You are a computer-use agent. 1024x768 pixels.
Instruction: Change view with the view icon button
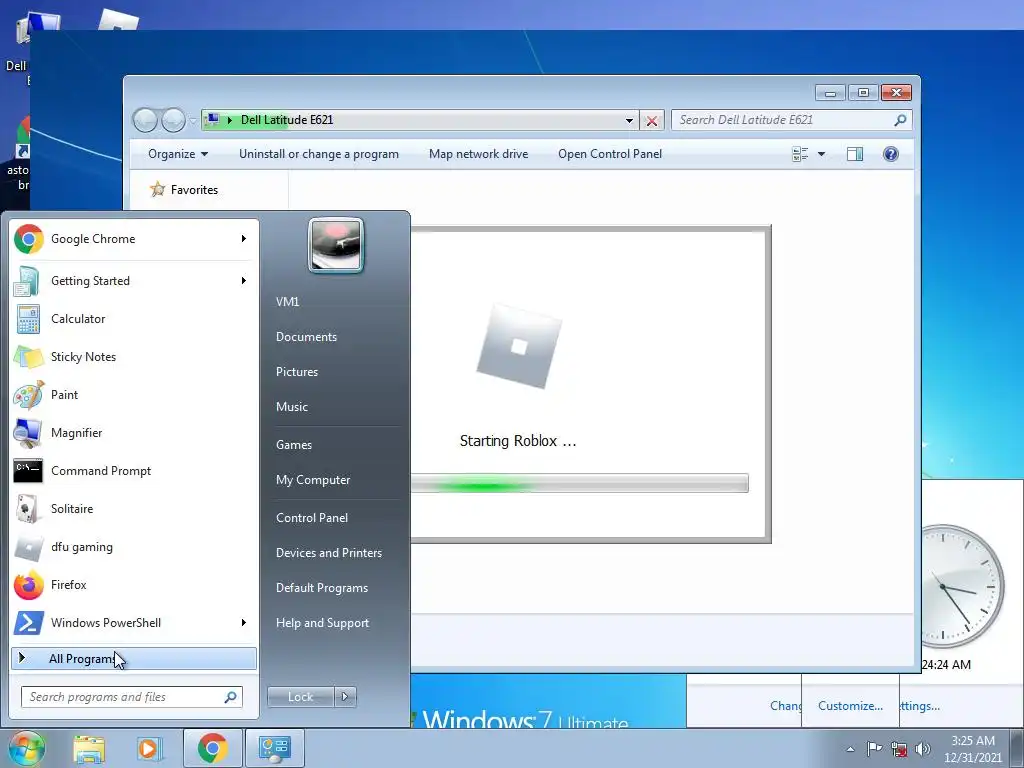tap(800, 154)
